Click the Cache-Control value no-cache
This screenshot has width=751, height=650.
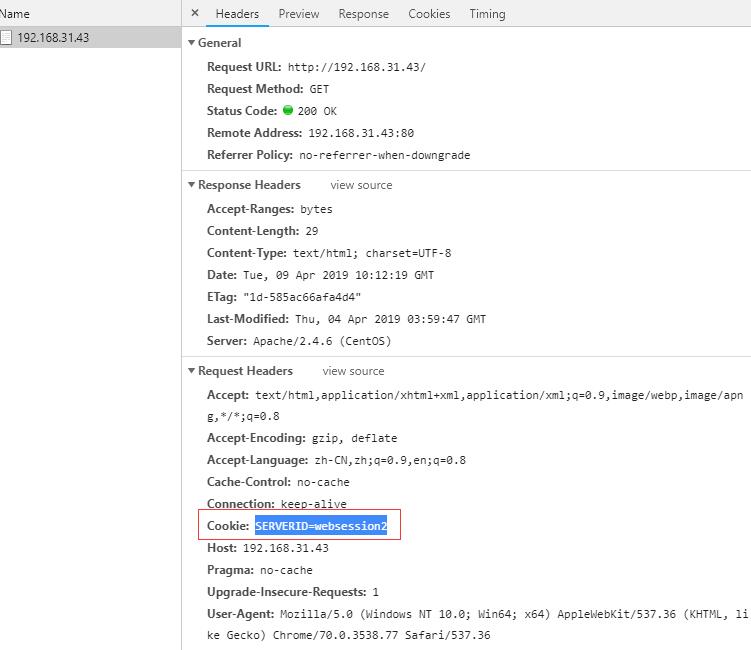(323, 482)
